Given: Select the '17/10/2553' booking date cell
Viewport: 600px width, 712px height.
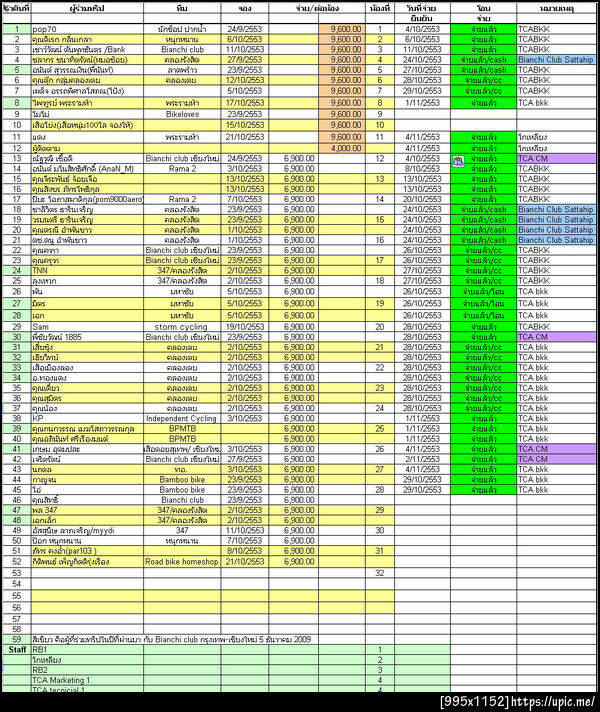Looking at the screenshot, I should (x=245, y=103).
